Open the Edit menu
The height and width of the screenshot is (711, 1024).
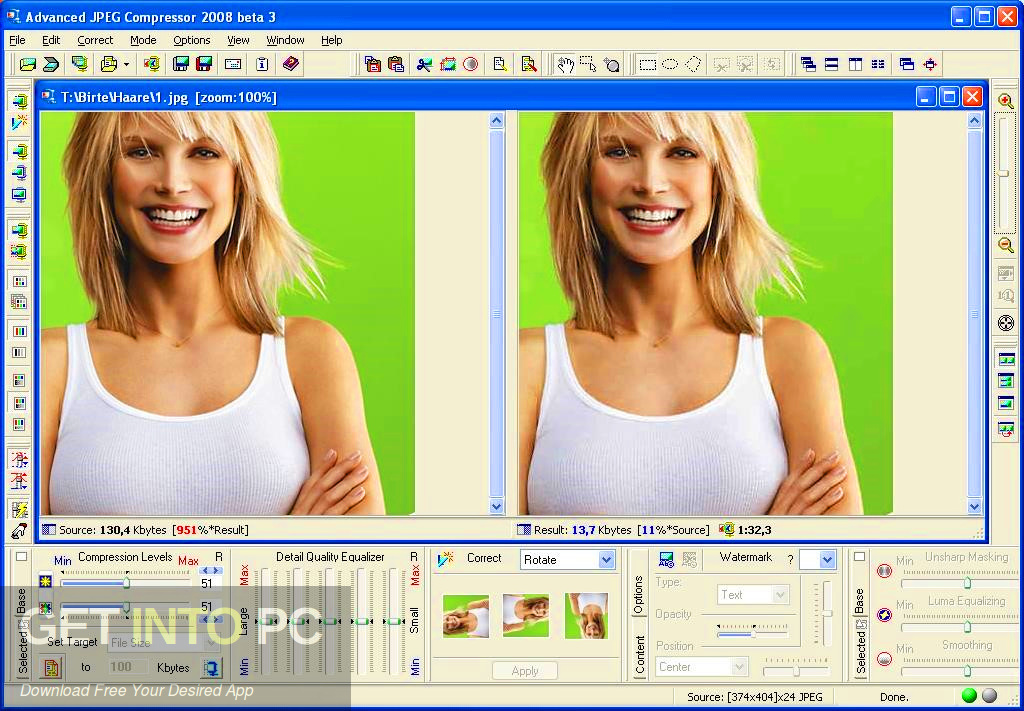(x=51, y=40)
